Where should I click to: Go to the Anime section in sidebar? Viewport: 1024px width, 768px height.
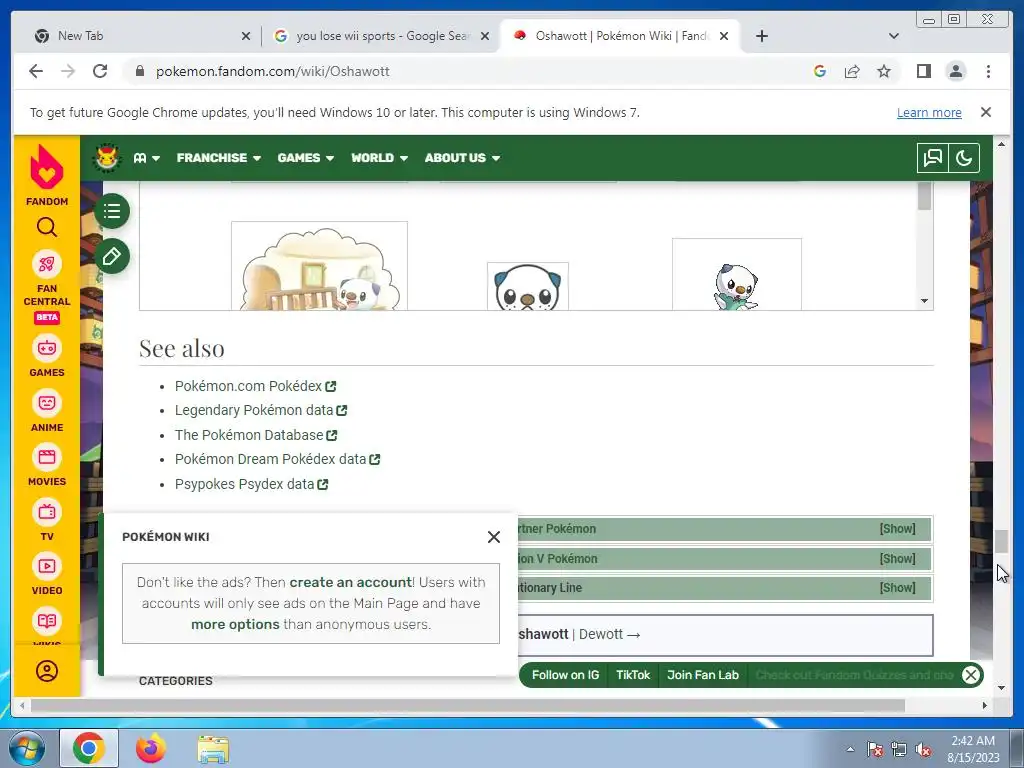[46, 411]
